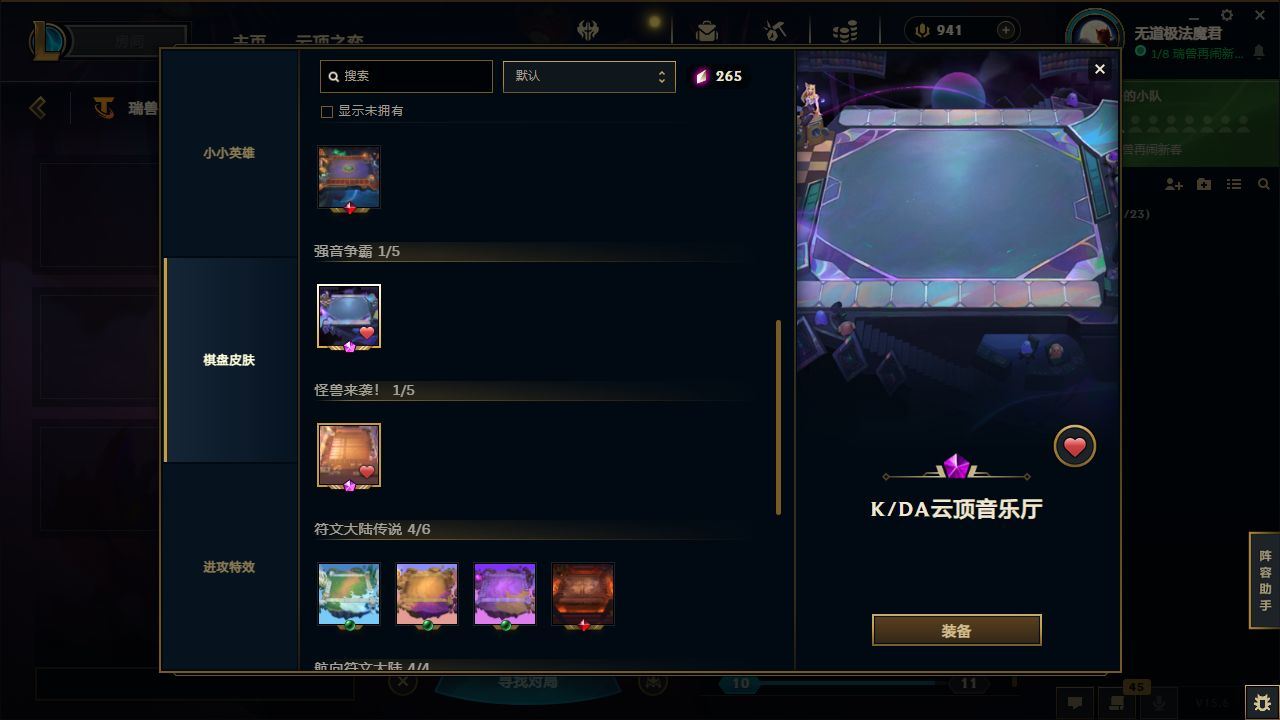
Task: Go back with the left arrow icon
Action: [x=38, y=107]
